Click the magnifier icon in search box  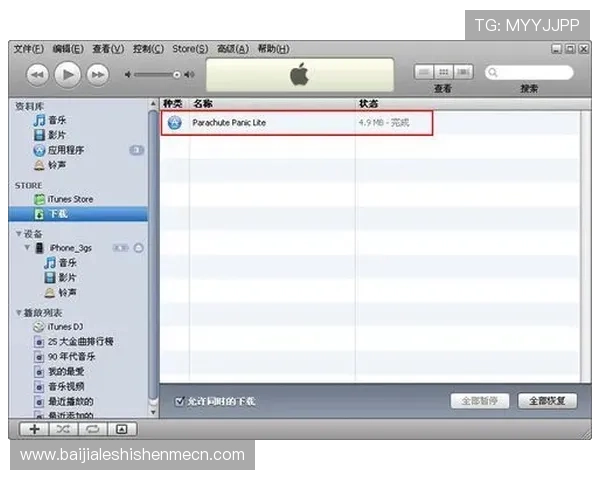[x=493, y=72]
